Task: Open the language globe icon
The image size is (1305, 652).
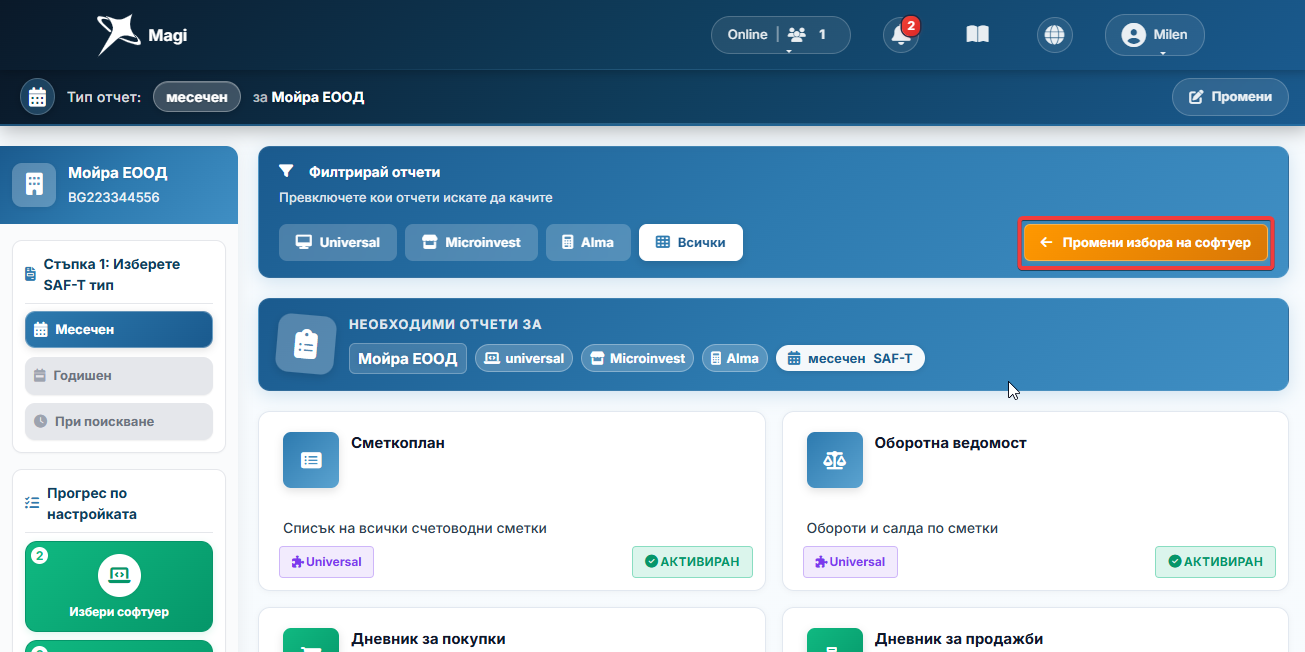Action: (1053, 35)
